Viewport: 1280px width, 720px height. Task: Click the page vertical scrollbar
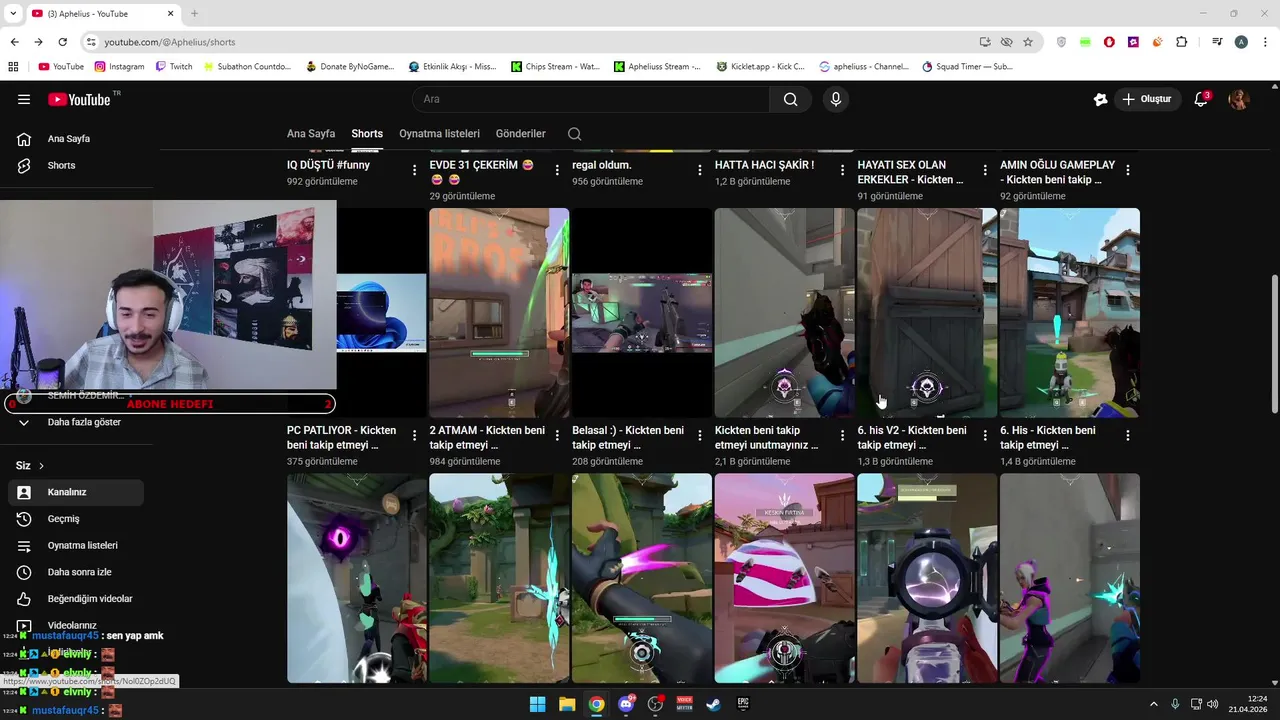[1273, 343]
